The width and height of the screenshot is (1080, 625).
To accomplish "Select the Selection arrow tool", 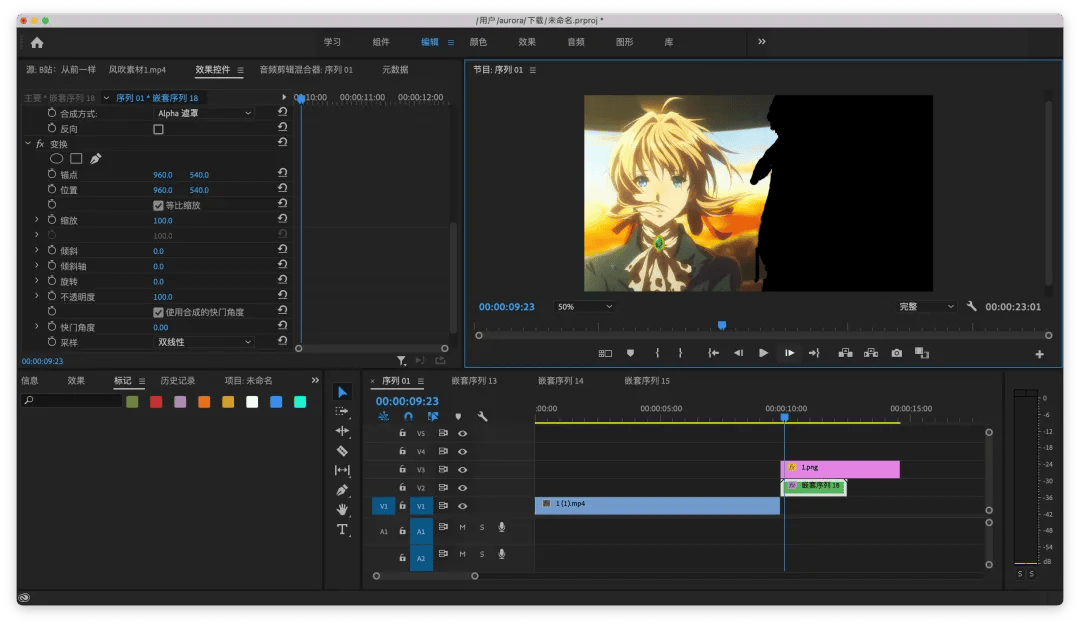I will [342, 392].
